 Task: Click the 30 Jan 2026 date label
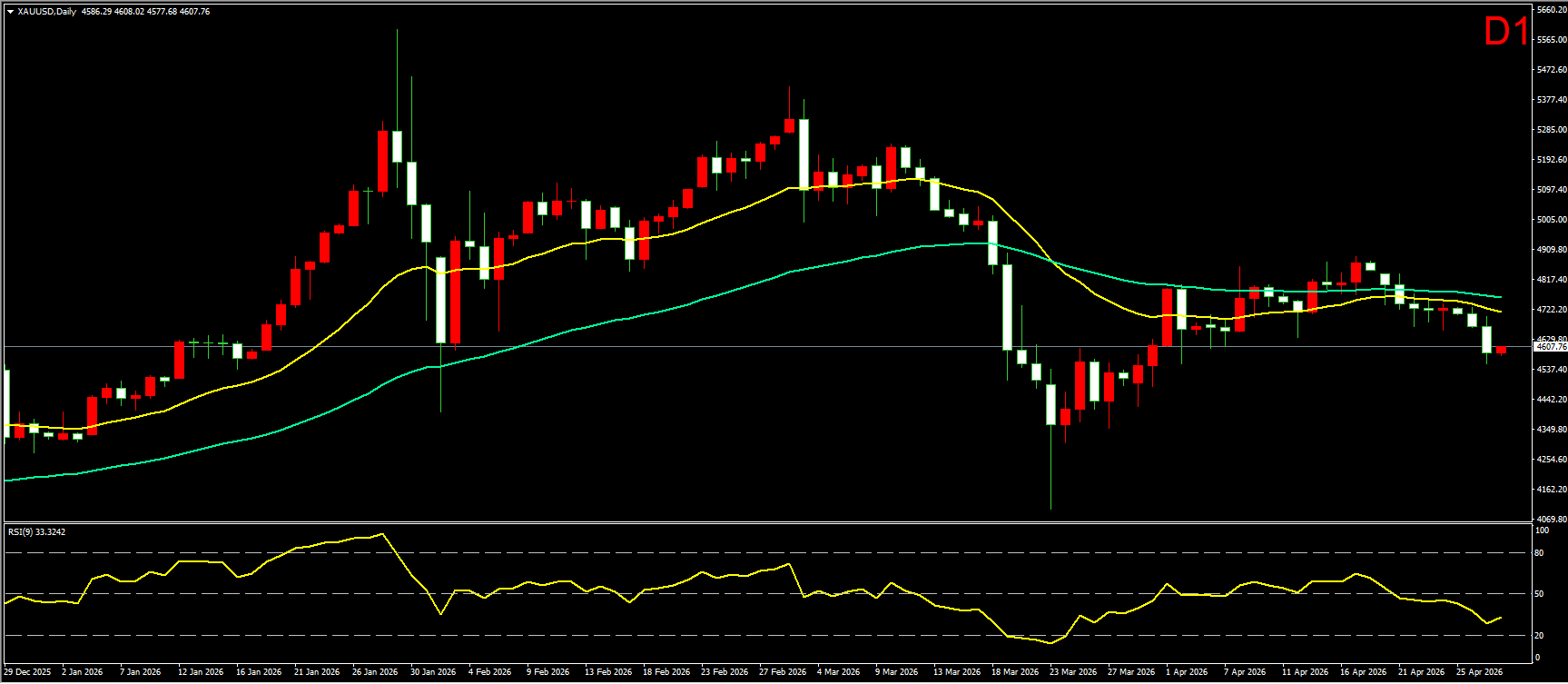tap(433, 672)
